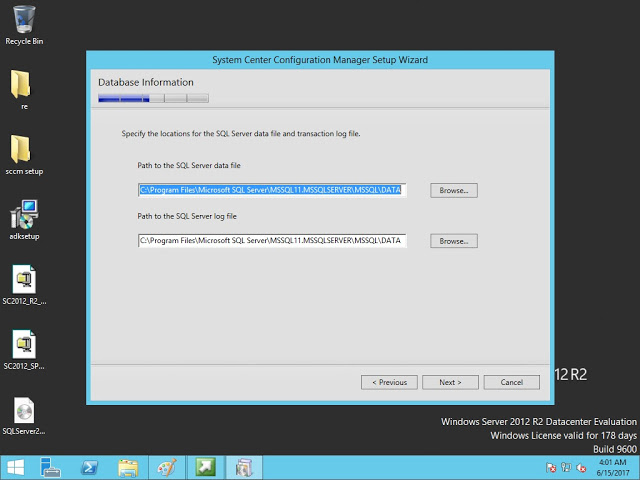Browse for the SQL Server log file path
This screenshot has height=480, width=640.
(454, 241)
